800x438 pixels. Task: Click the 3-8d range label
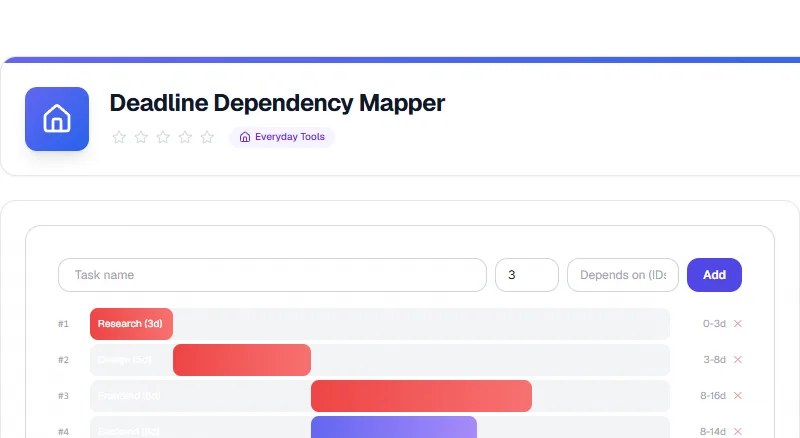[x=714, y=359]
